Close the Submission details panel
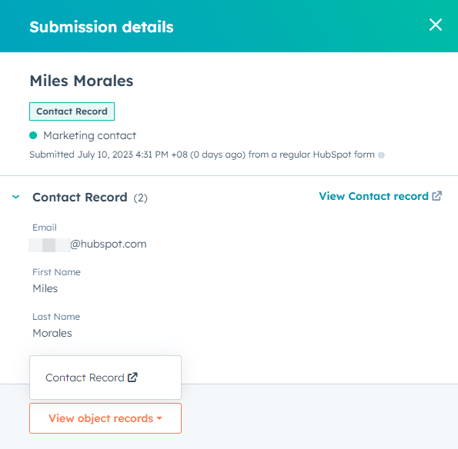The image size is (458, 449). [x=435, y=25]
